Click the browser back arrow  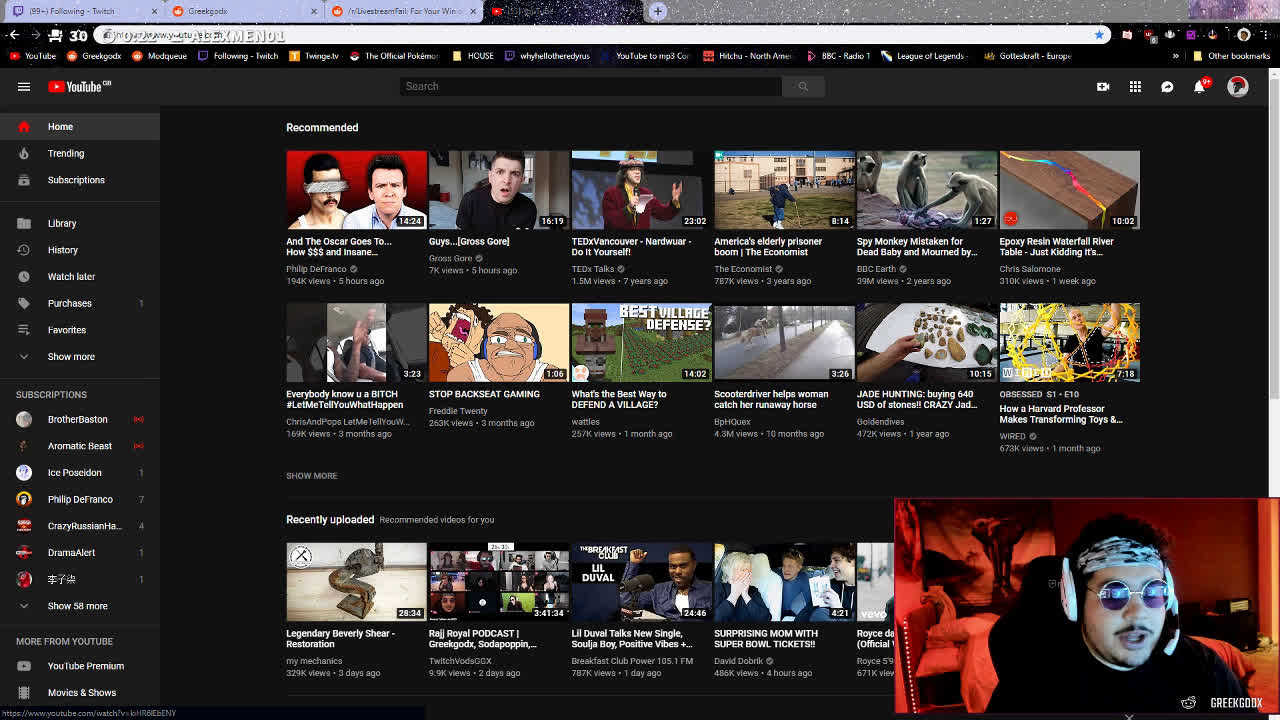pos(13,33)
